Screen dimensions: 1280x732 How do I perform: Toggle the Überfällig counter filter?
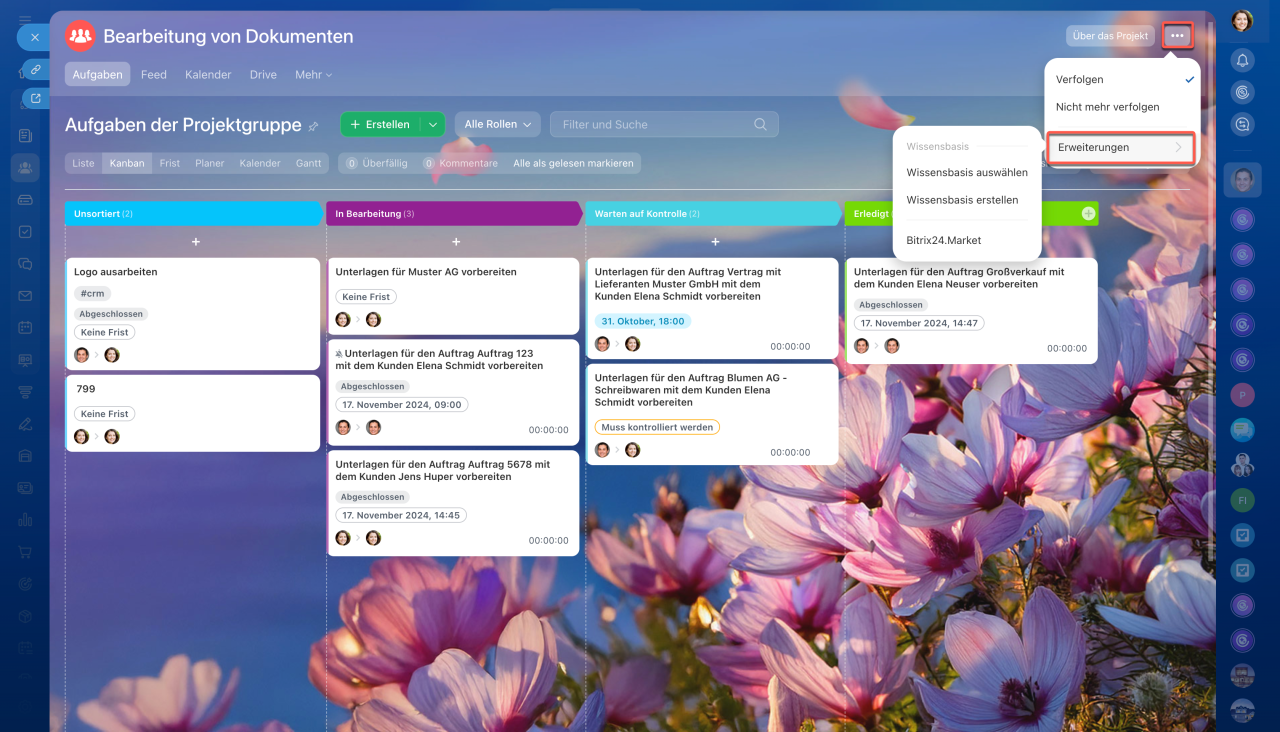pyautogui.click(x=377, y=163)
